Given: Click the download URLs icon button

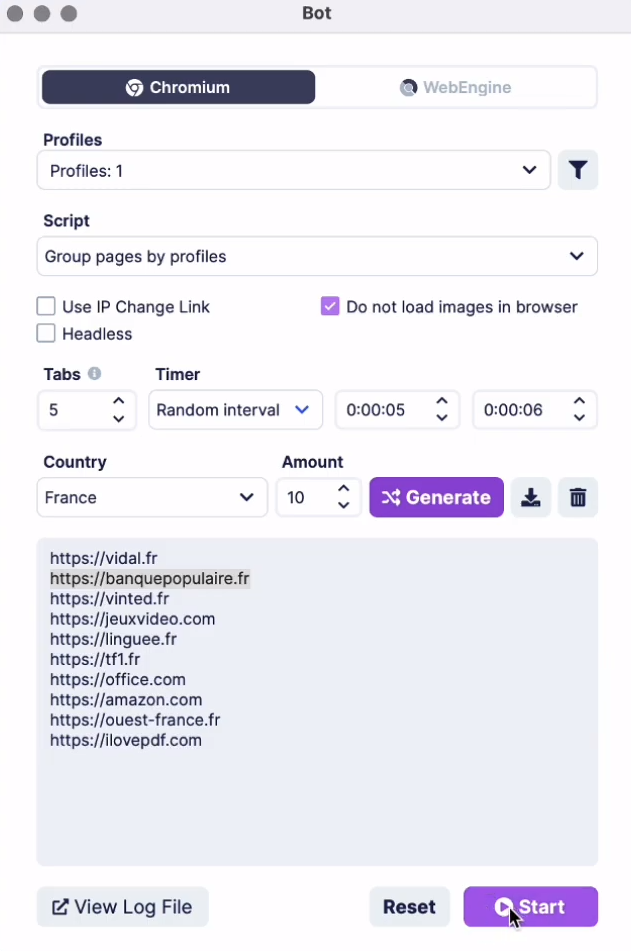Looking at the screenshot, I should pos(531,497).
